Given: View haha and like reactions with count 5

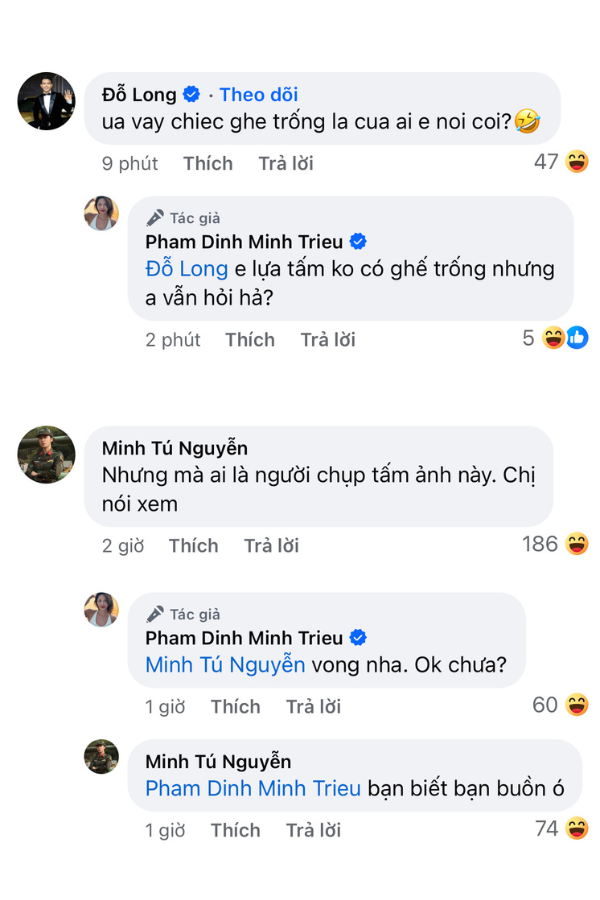Looking at the screenshot, I should (555, 338).
